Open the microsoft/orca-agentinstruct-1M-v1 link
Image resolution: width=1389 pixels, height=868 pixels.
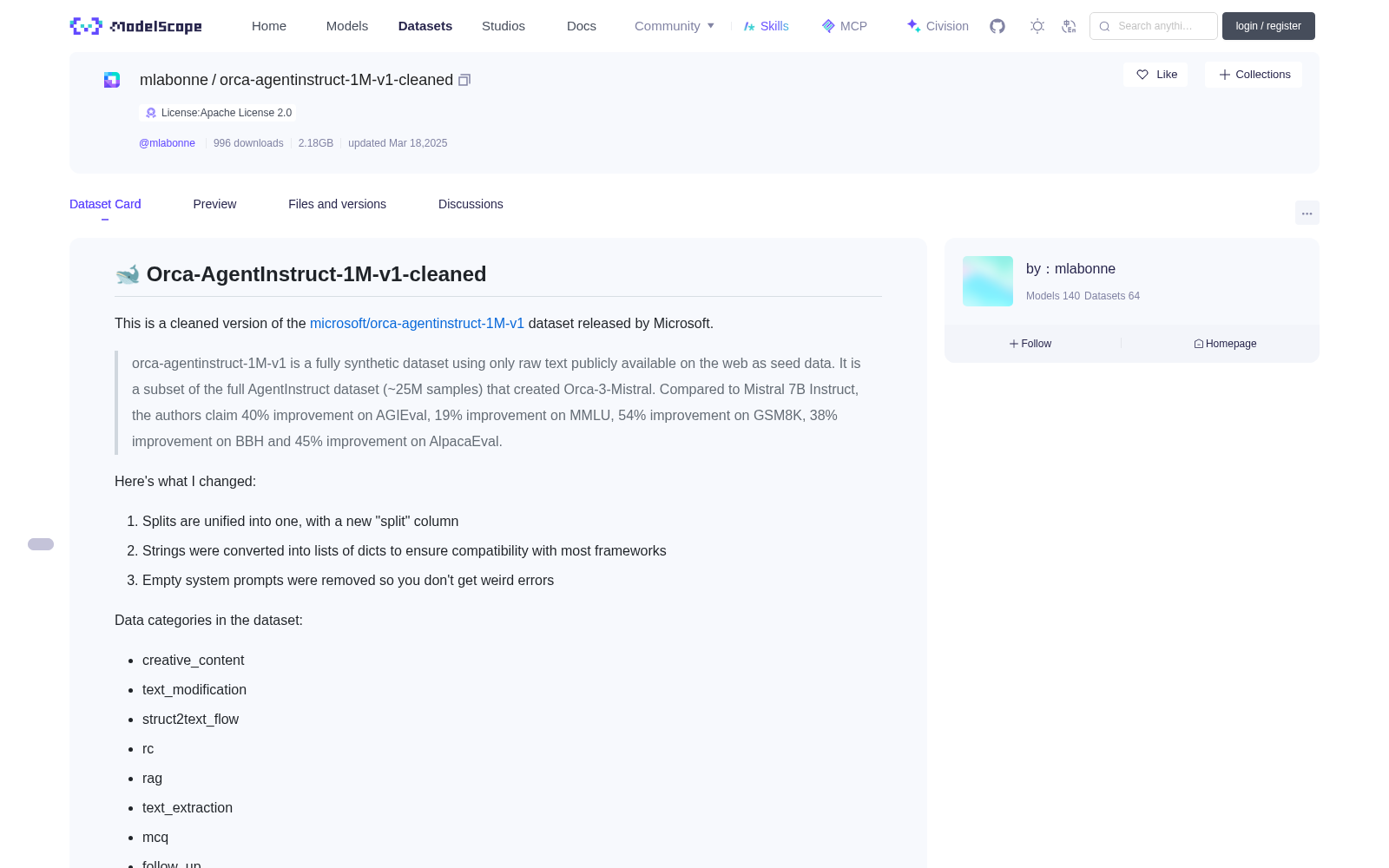(x=417, y=323)
